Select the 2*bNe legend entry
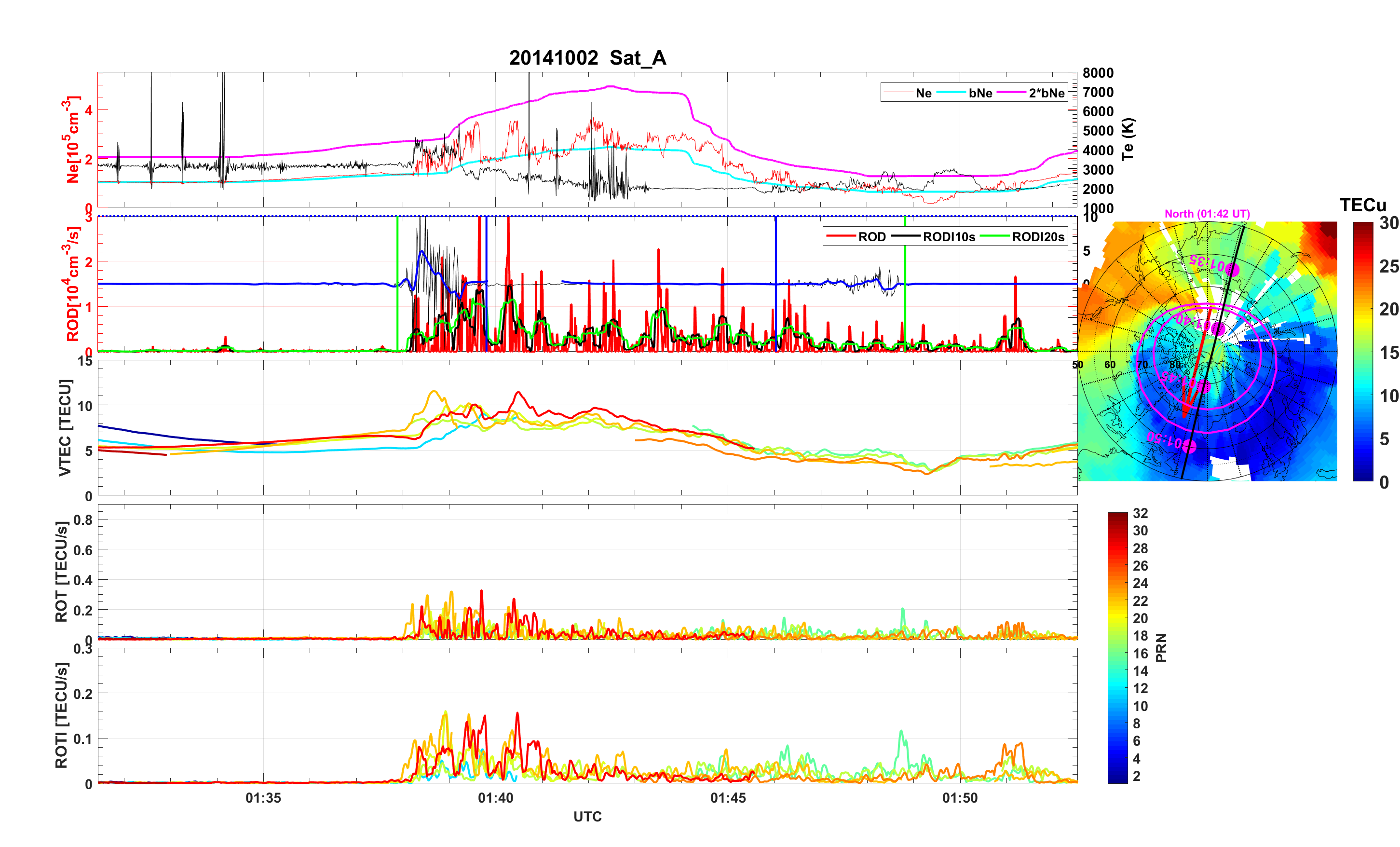This screenshot has height=847, width=1400. [x=1046, y=93]
